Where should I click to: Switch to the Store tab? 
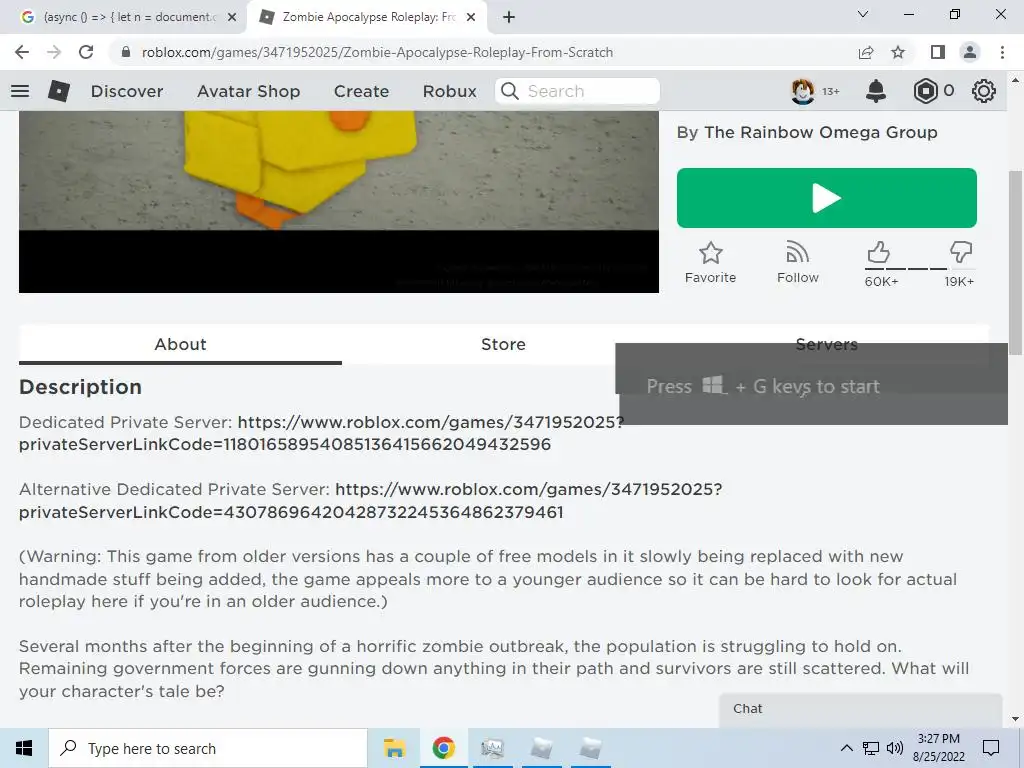pos(503,344)
